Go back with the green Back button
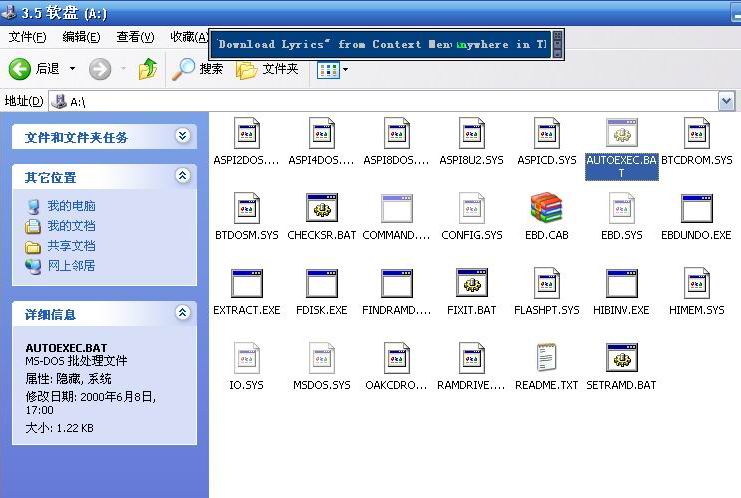 tap(34, 69)
